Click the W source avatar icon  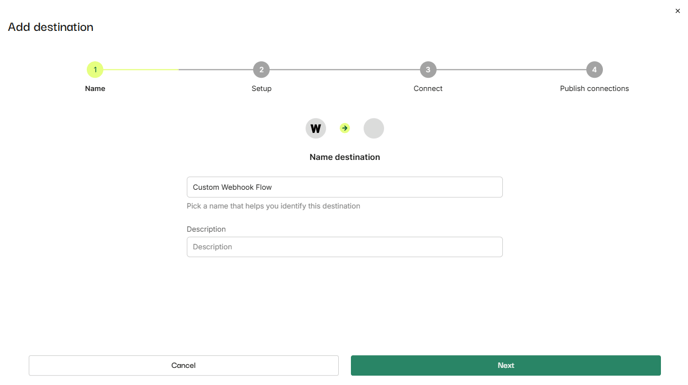tap(315, 128)
